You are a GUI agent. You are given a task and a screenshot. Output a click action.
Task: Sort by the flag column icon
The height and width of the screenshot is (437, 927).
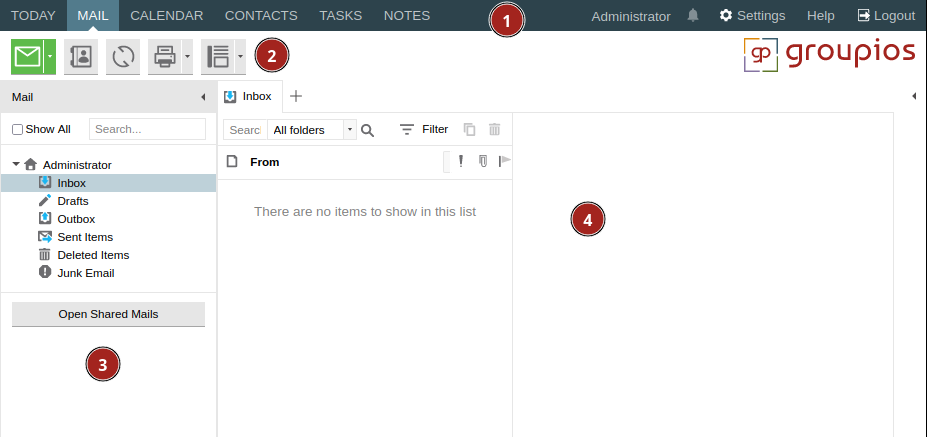coord(504,161)
